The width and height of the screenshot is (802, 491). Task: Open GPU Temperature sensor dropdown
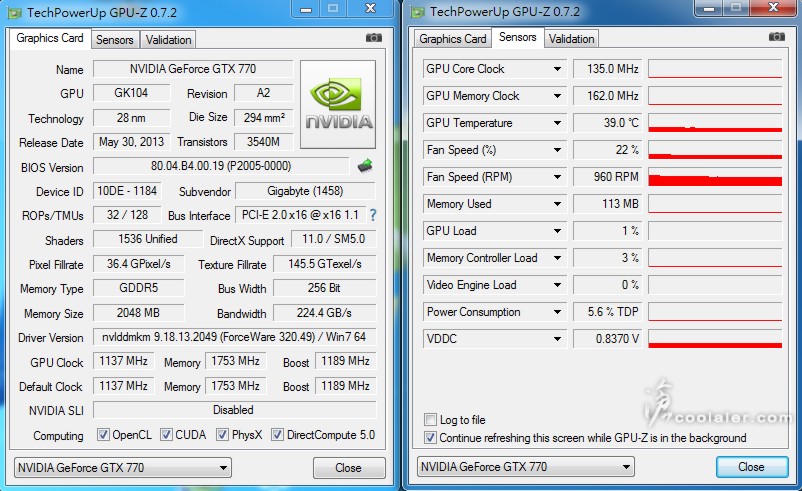[558, 123]
